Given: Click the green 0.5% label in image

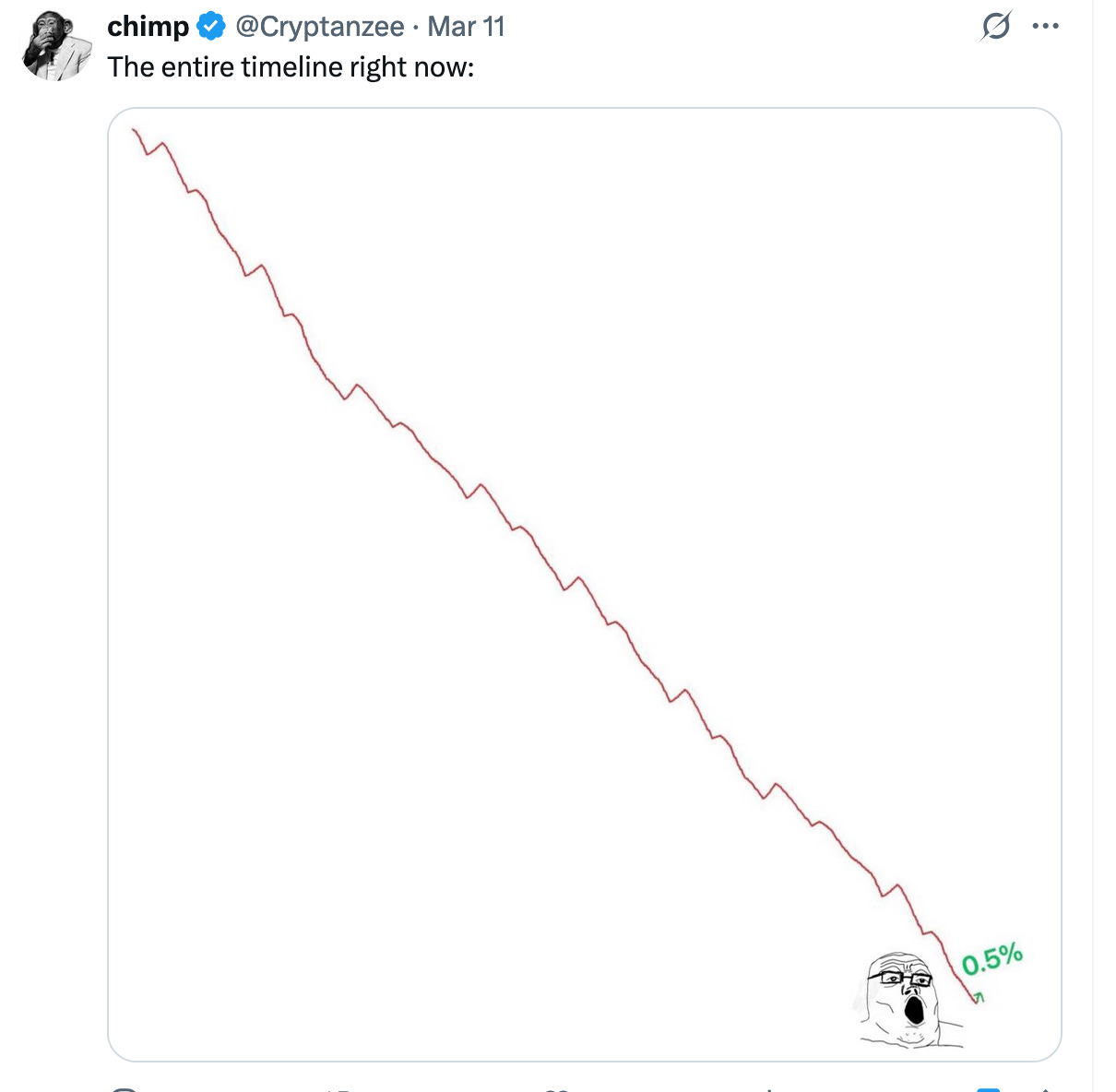Looking at the screenshot, I should [992, 959].
